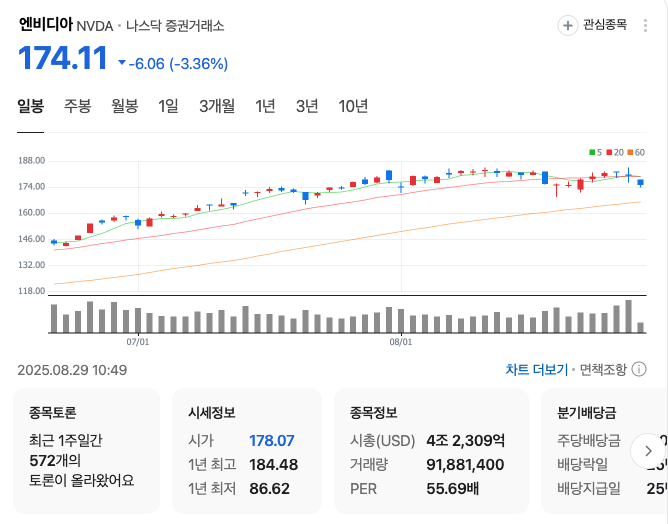Viewport: 668px width, 524px height.
Task: Open the 분기배당금 dividend card
Action: pyautogui.click(x=605, y=451)
